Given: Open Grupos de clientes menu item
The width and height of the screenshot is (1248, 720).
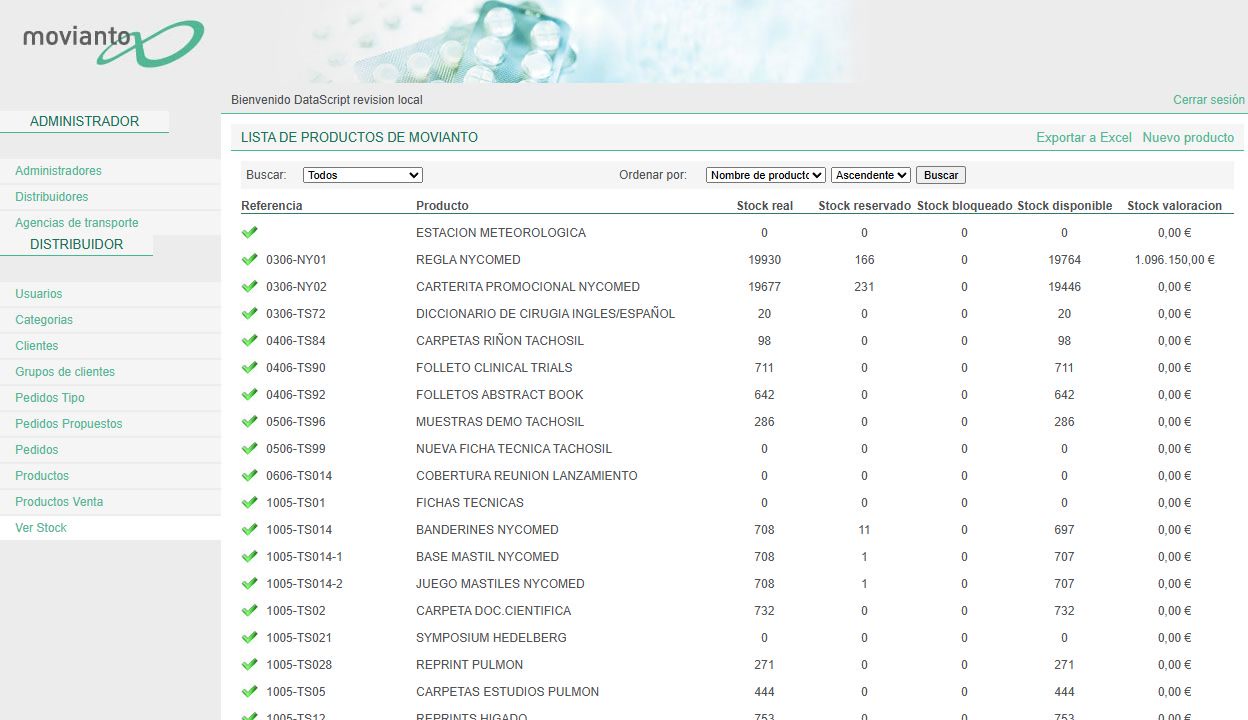Looking at the screenshot, I should [x=65, y=372].
